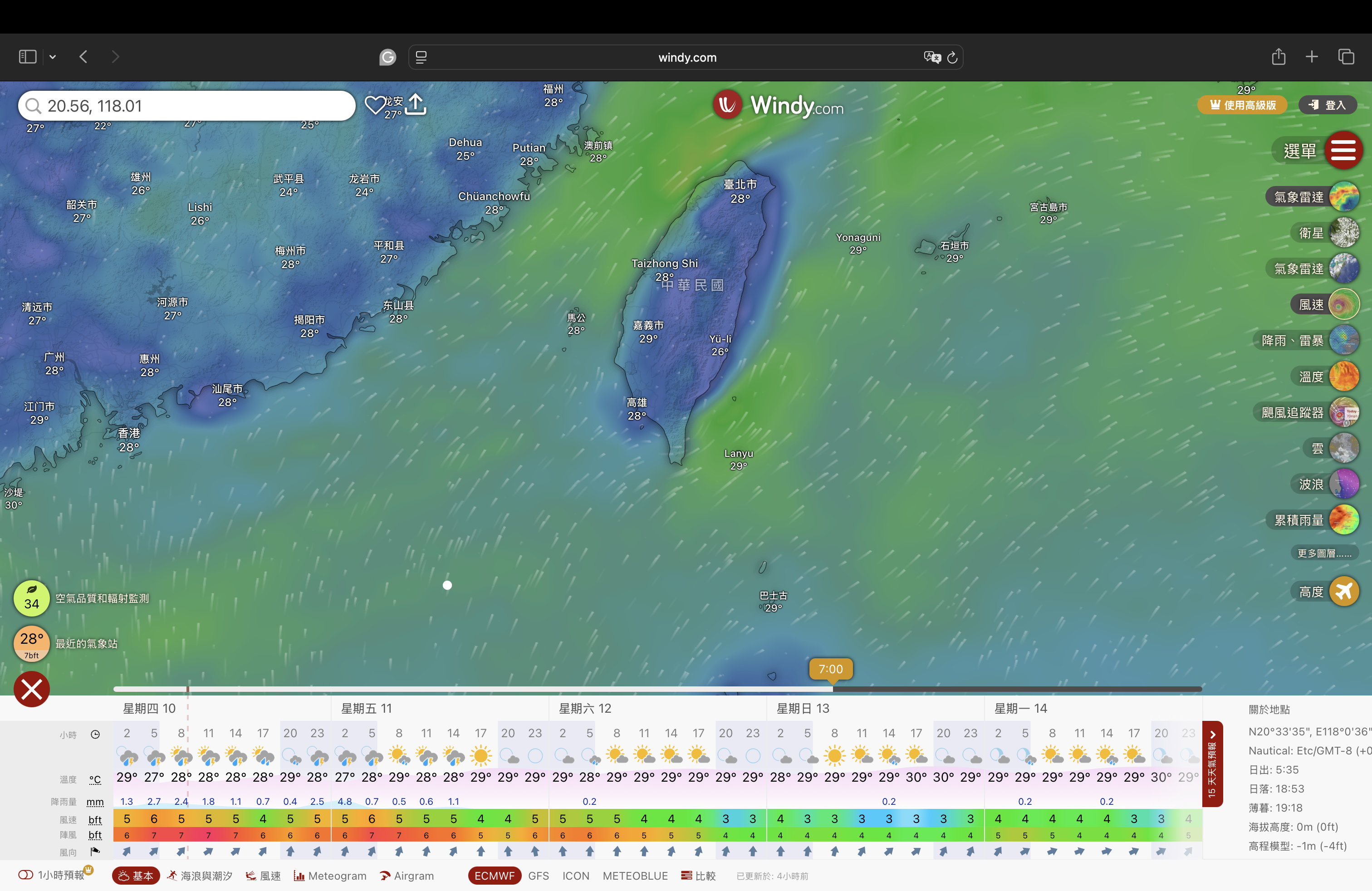Click the login button
The height and width of the screenshot is (891, 1372).
pyautogui.click(x=1327, y=105)
